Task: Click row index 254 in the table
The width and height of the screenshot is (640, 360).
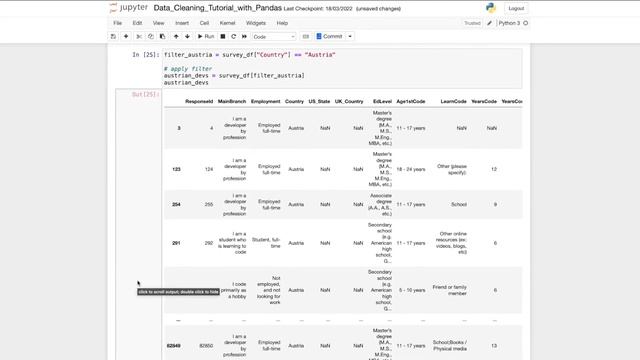Action: pos(176,204)
